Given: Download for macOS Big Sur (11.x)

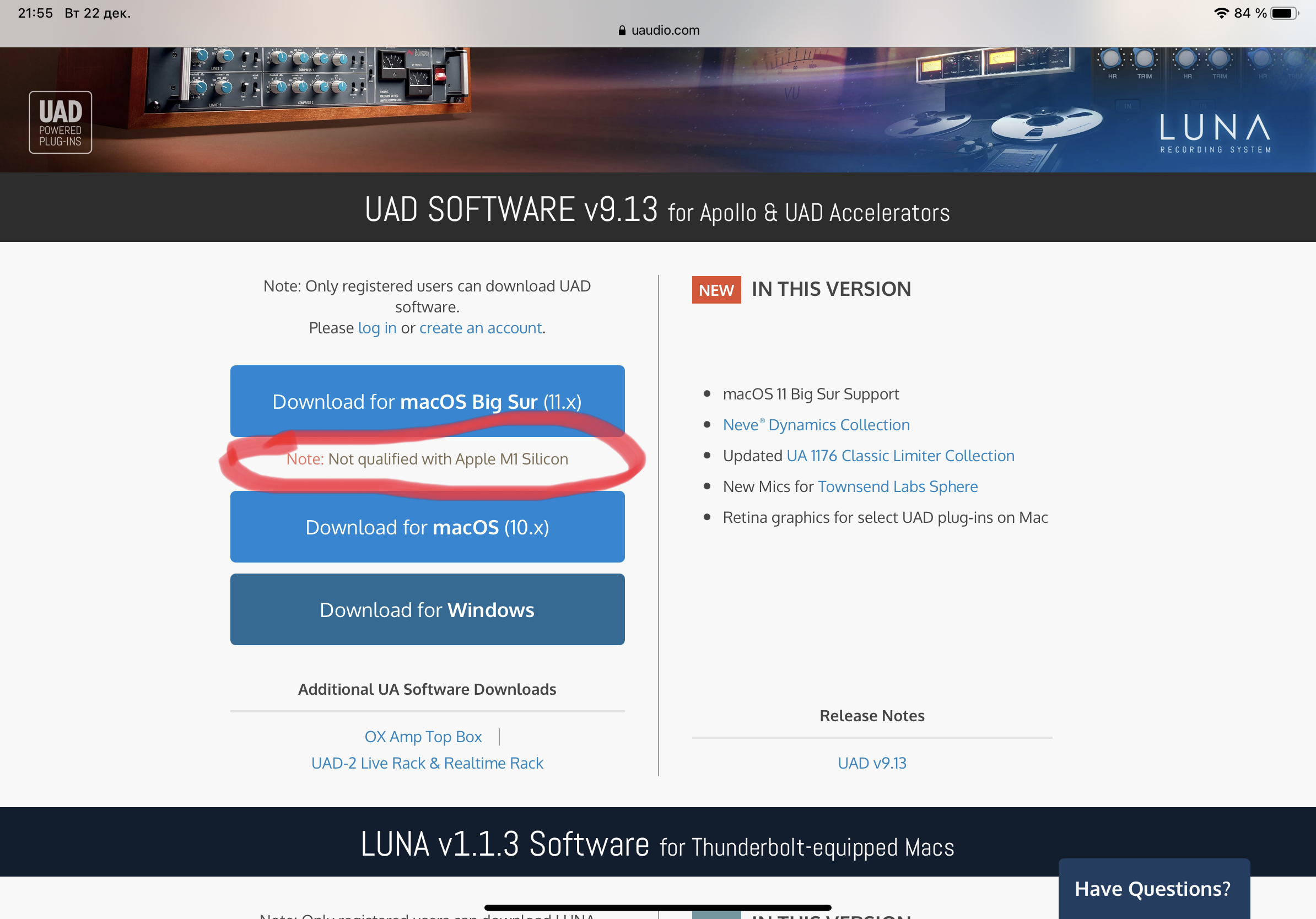Looking at the screenshot, I should [427, 401].
